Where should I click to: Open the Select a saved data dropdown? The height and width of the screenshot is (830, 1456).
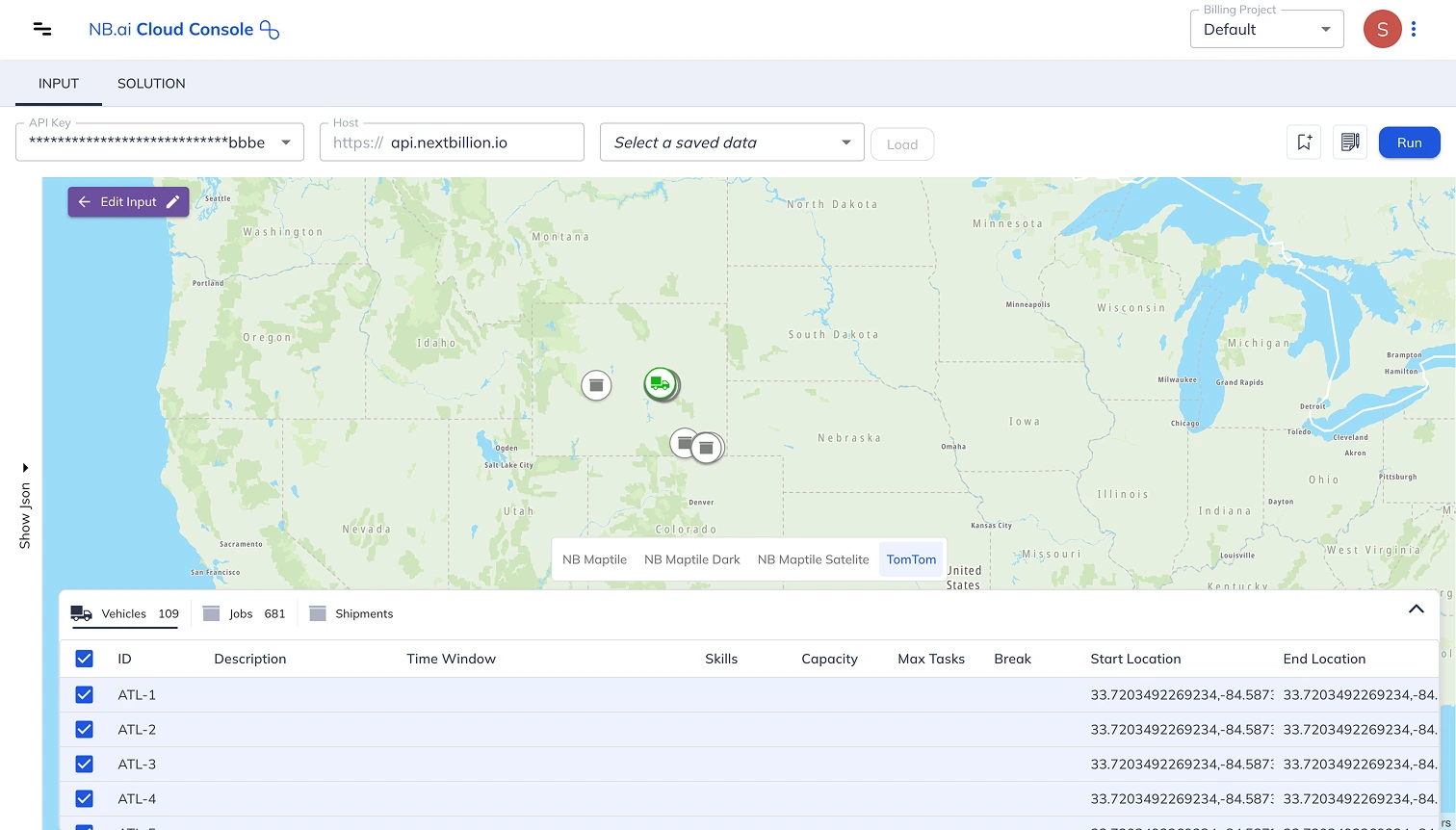(x=732, y=143)
